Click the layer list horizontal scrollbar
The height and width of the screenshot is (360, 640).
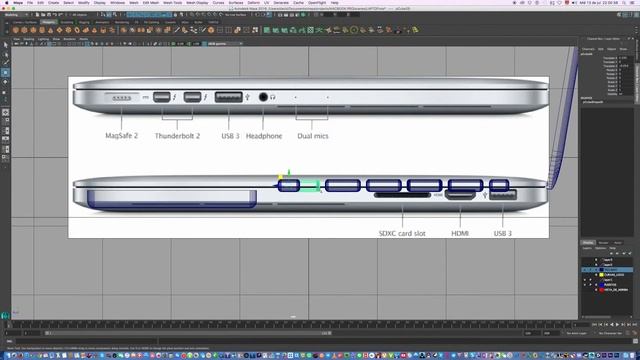[597, 317]
